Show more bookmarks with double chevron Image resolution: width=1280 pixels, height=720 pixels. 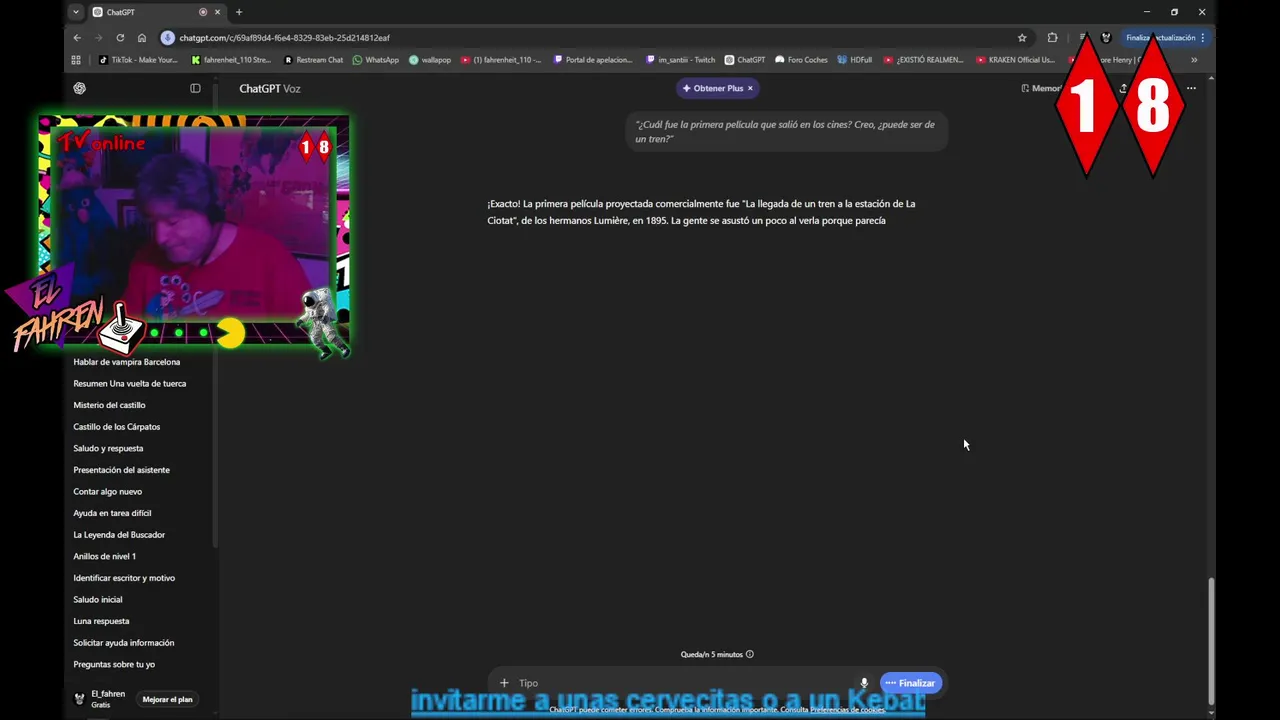pos(1193,60)
